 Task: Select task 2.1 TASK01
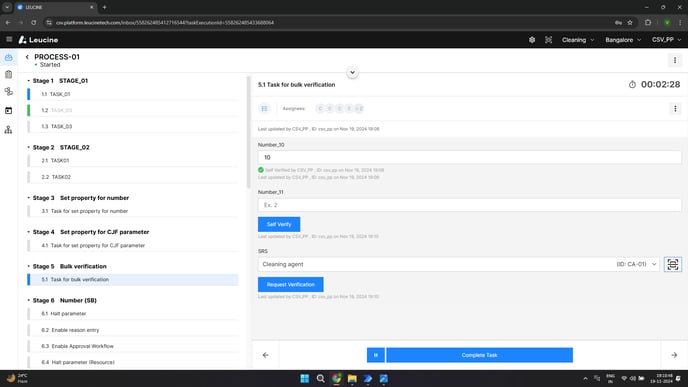click(133, 161)
